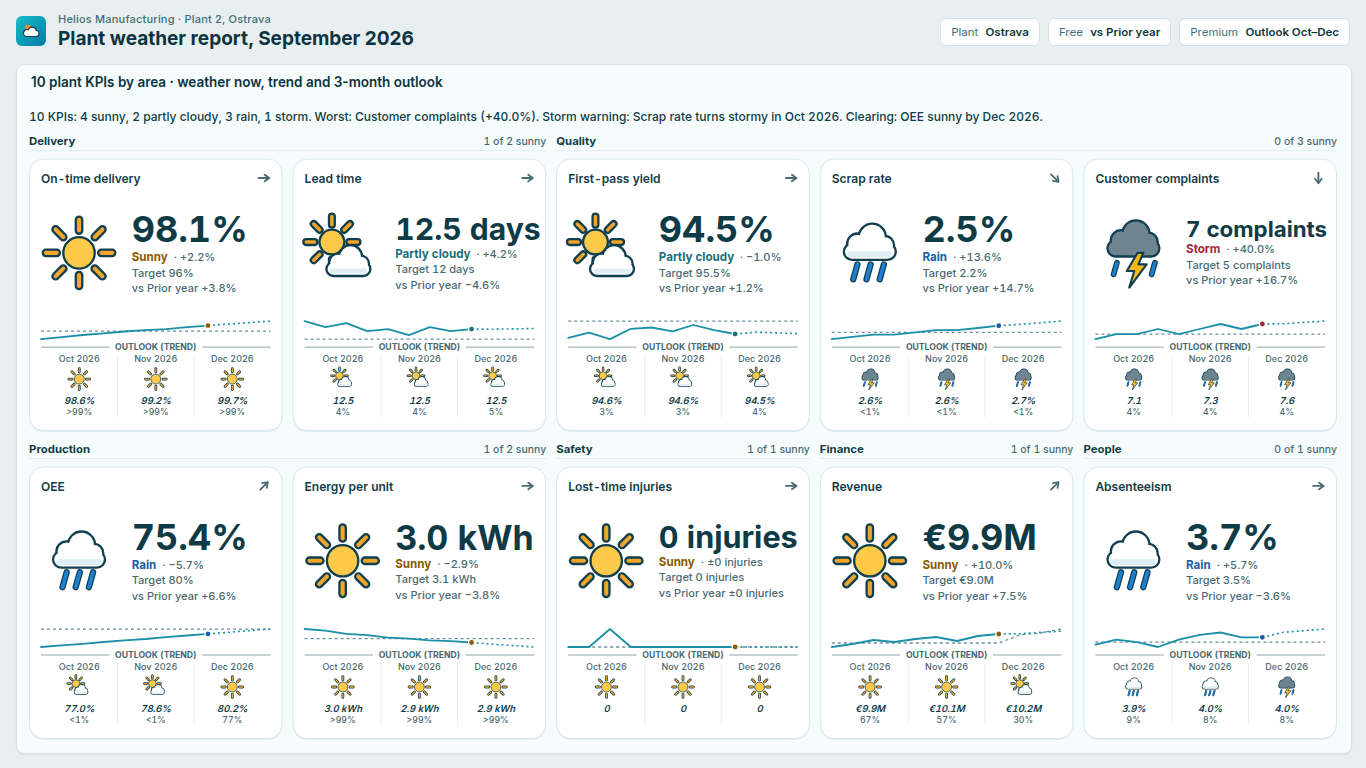This screenshot has width=1366, height=768.
Task: Click the On-time delivery sparkline chart
Action: tap(156, 330)
